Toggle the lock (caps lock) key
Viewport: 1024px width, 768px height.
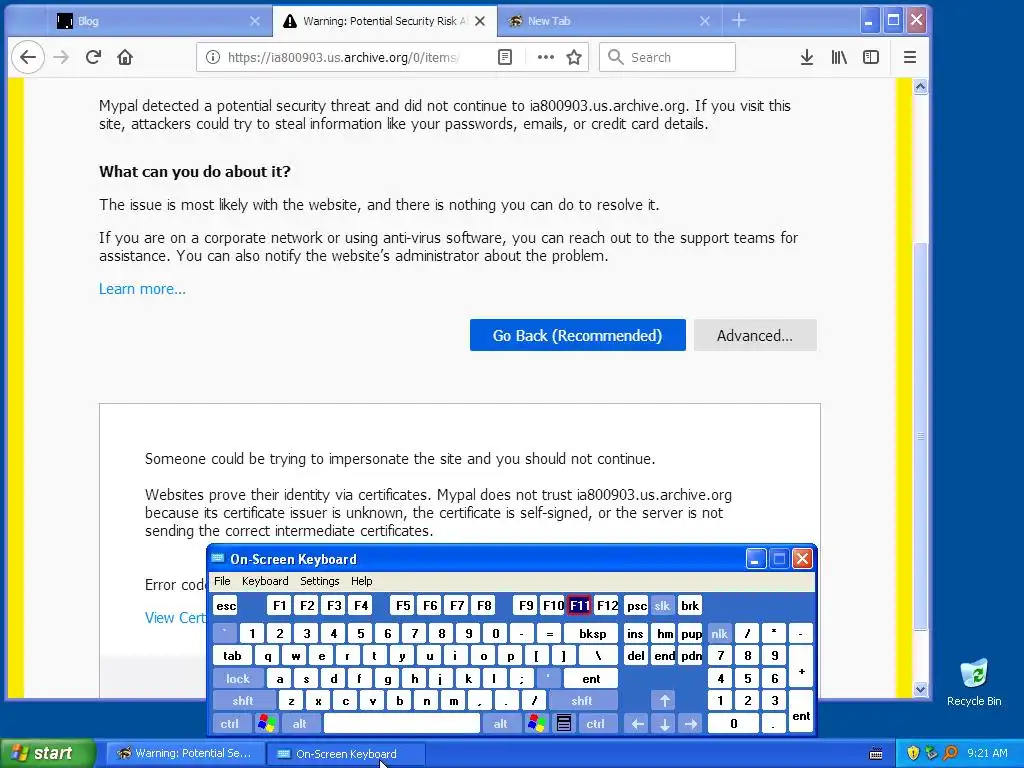(238, 679)
